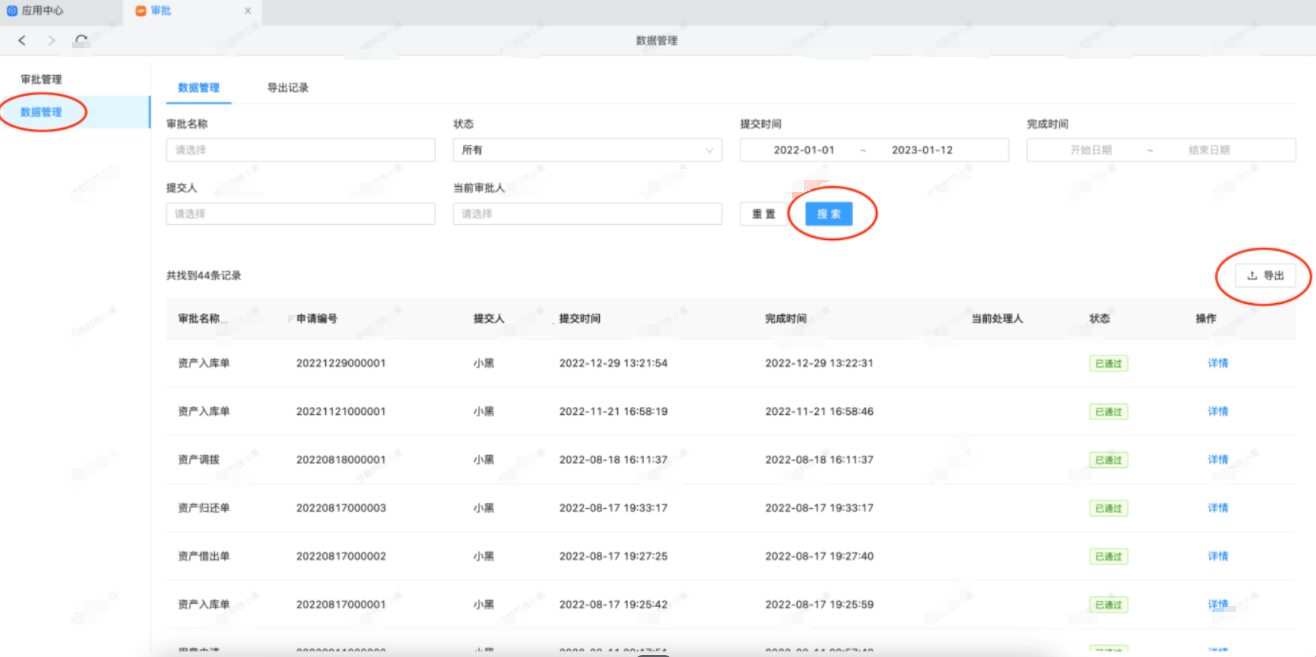1316x657 pixels.
Task: Open the 审批名称 dropdown
Action: click(x=300, y=150)
